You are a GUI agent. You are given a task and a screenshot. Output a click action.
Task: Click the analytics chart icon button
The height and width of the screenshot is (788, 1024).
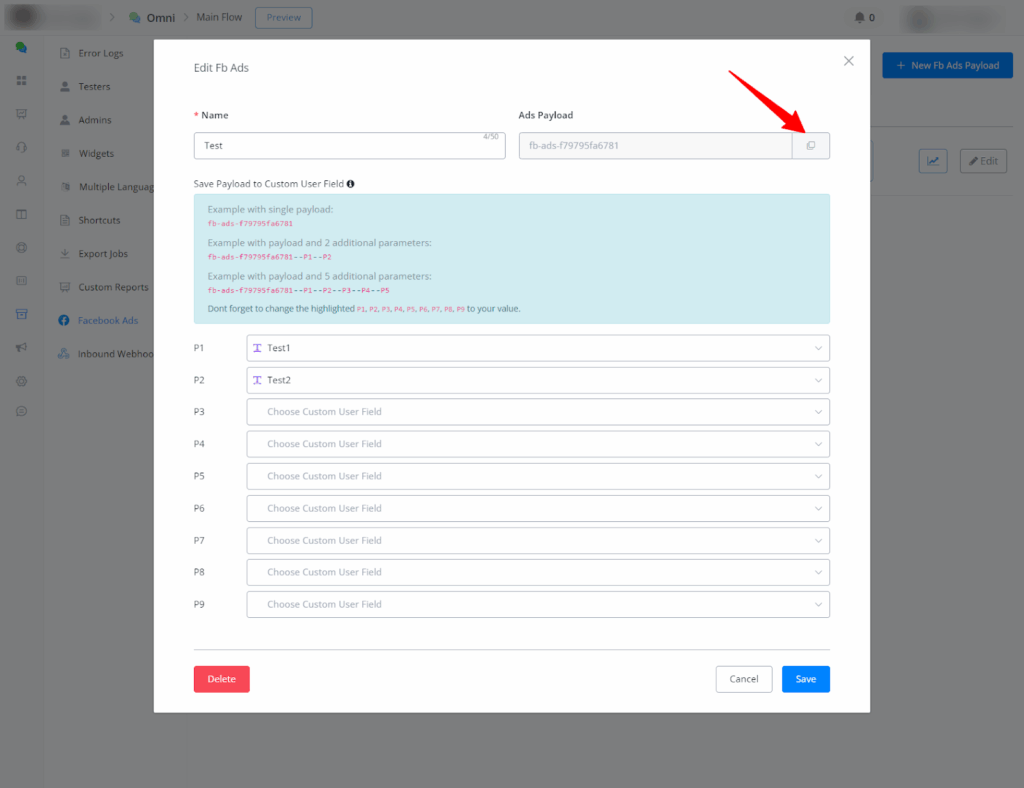tap(932, 161)
